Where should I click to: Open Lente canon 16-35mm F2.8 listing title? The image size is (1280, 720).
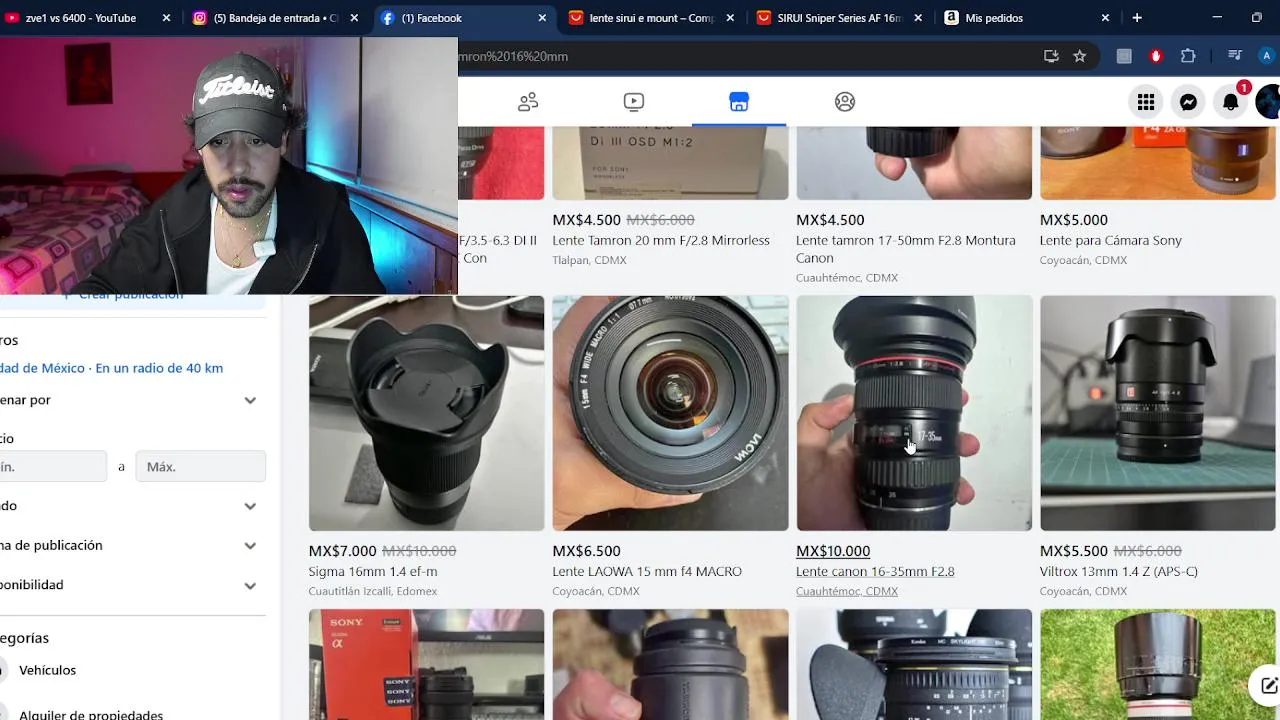click(875, 572)
